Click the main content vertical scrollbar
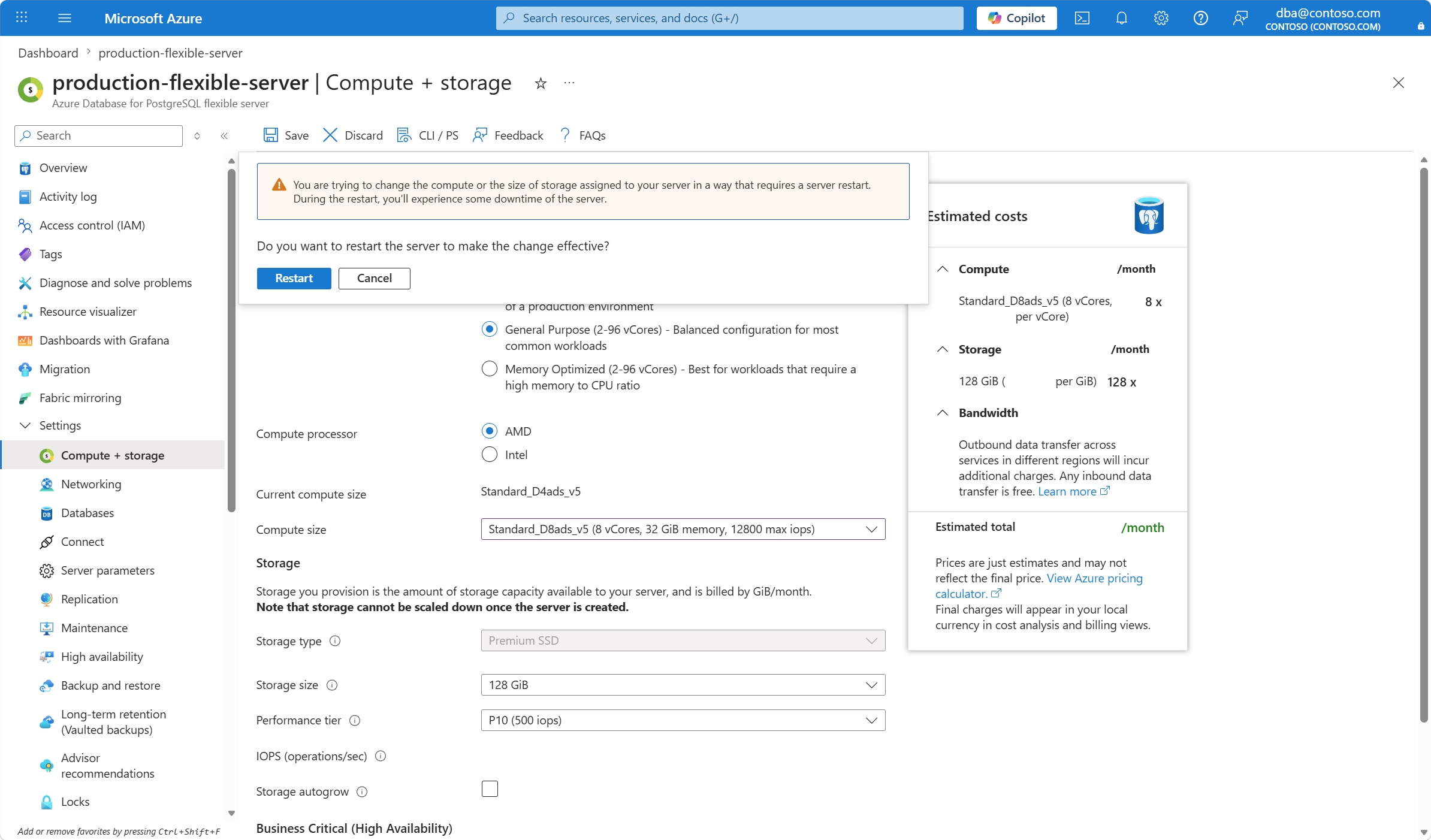1431x840 pixels. [1424, 446]
